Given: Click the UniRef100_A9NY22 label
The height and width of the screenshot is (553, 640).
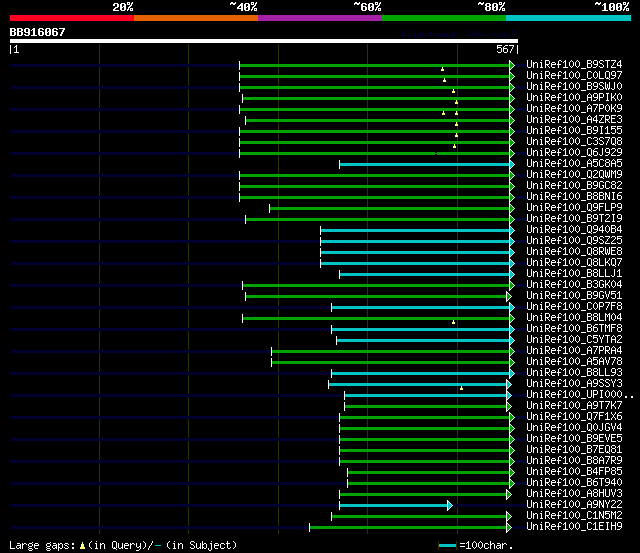Looking at the screenshot, I should (574, 505).
